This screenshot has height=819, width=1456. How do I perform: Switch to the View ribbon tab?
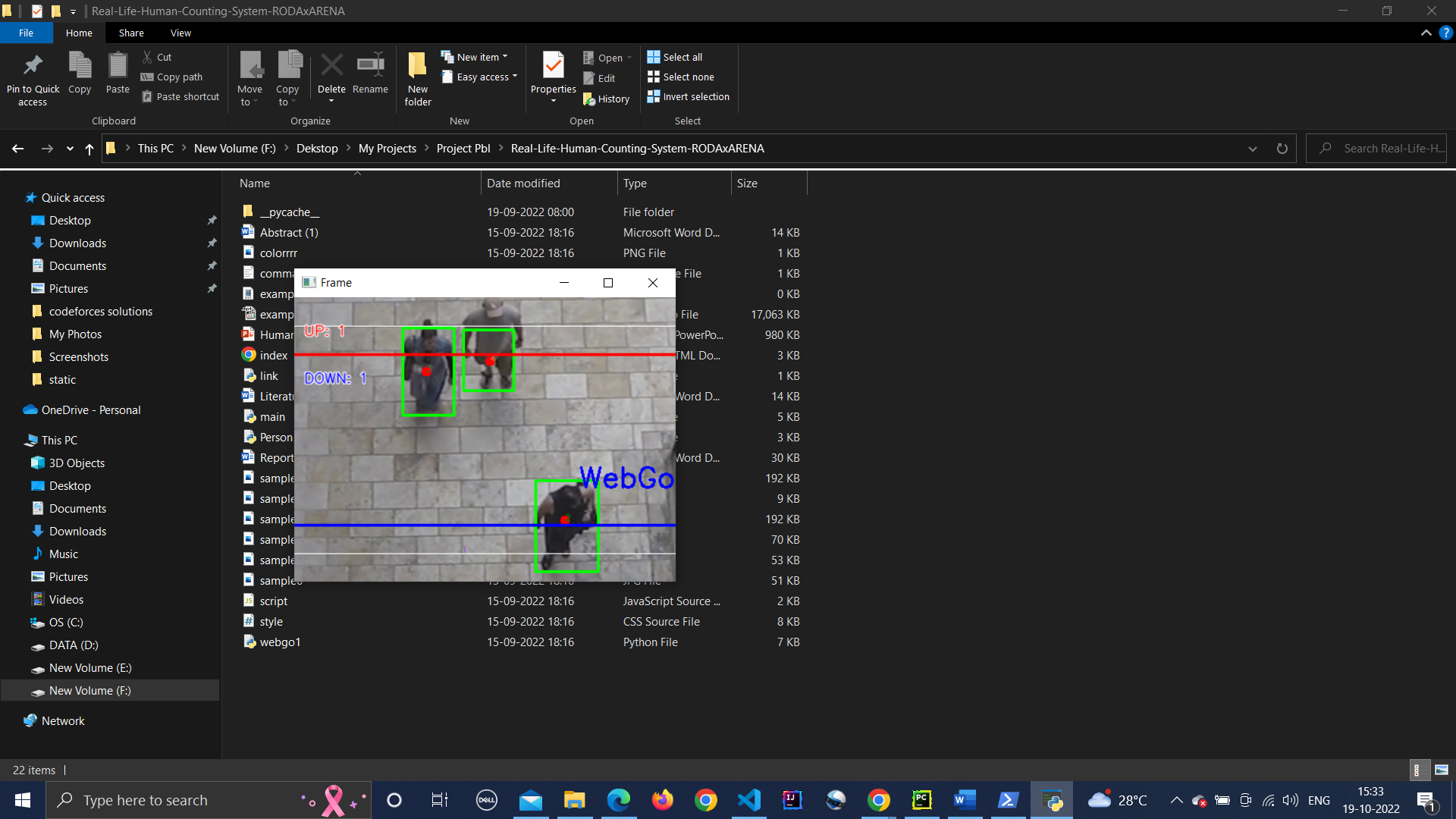(x=180, y=33)
